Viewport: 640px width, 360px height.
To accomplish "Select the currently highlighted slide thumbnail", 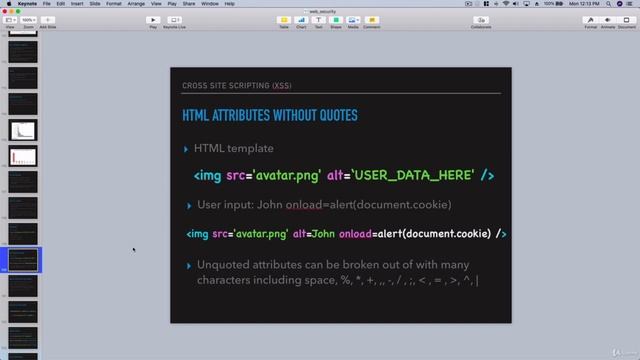I will pyautogui.click(x=23, y=260).
